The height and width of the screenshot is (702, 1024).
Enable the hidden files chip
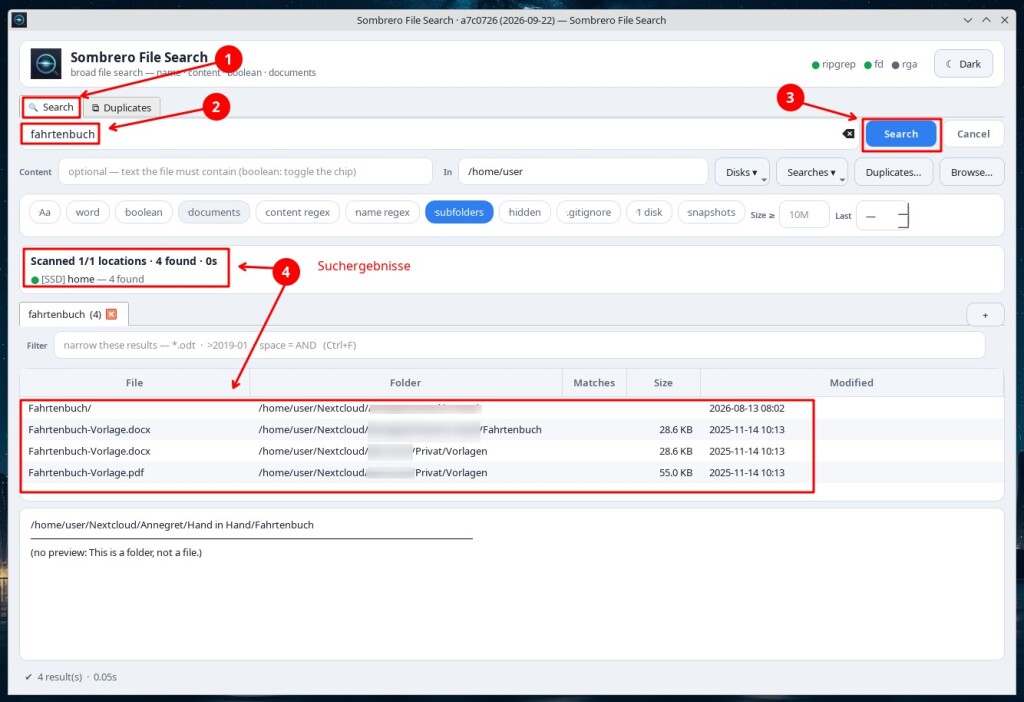coord(524,212)
